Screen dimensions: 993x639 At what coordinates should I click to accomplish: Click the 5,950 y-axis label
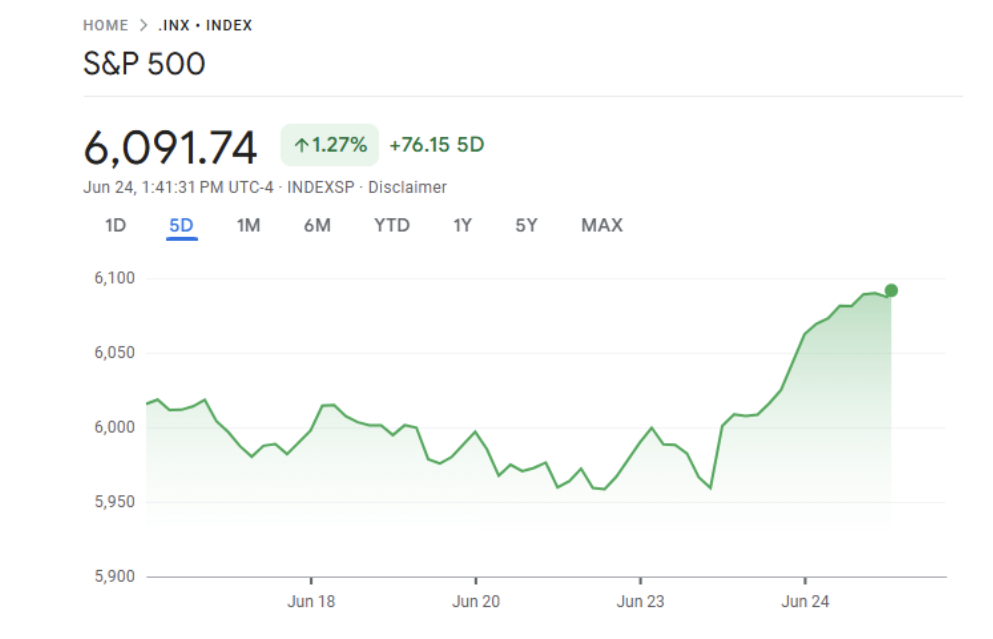[x=115, y=502]
